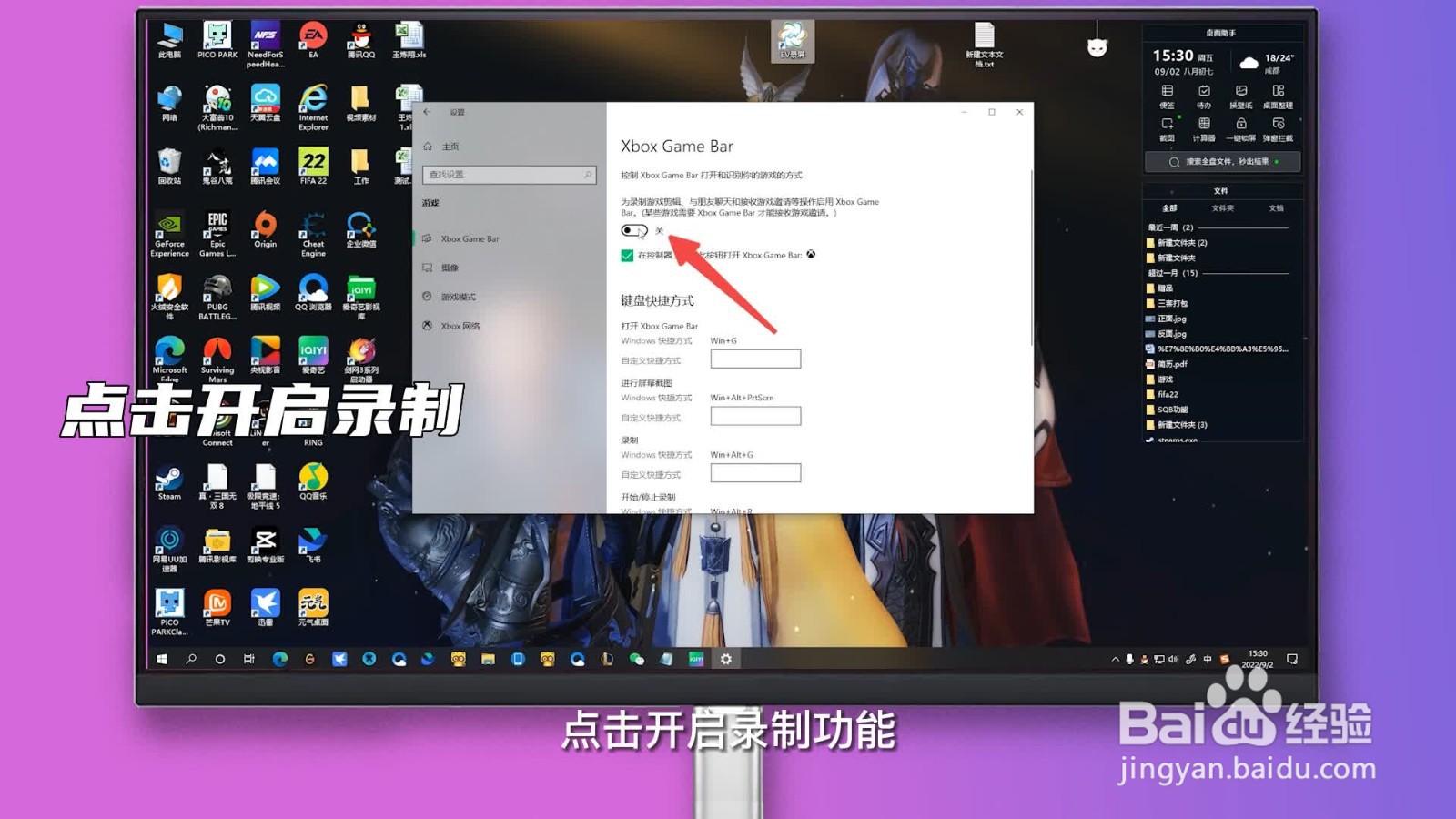Open taskbar search magnifier
Image resolution: width=1456 pixels, height=819 pixels.
[x=191, y=659]
